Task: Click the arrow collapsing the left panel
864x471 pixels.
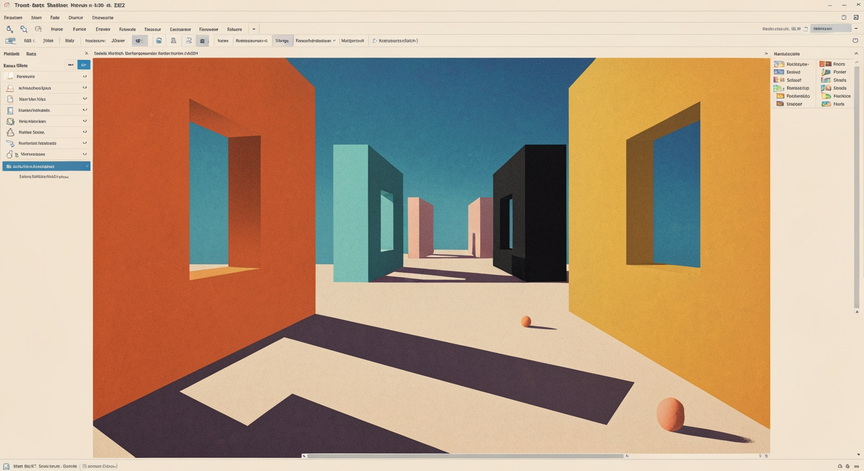Action: pos(86,54)
